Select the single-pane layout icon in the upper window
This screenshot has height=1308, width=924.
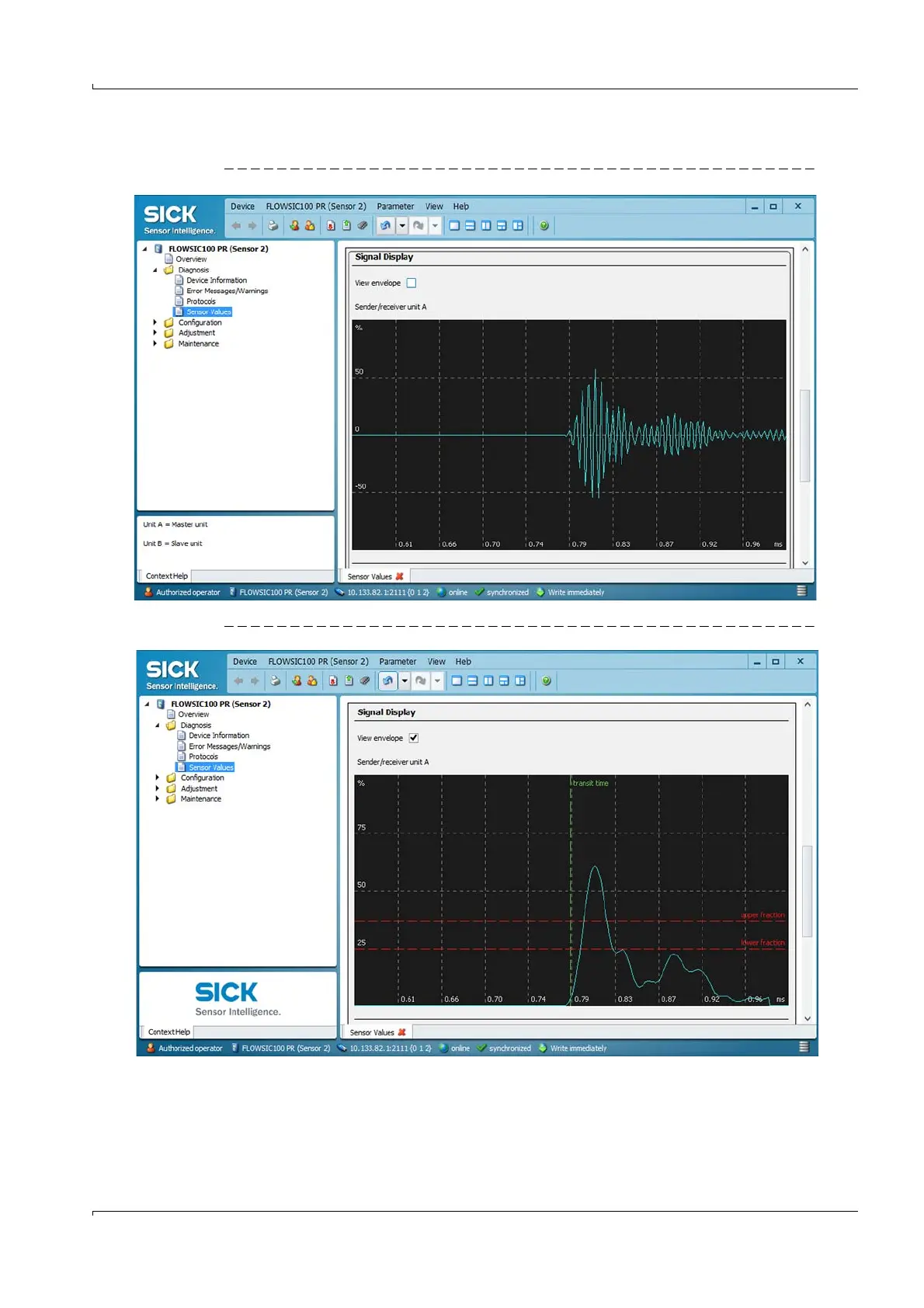click(x=454, y=226)
